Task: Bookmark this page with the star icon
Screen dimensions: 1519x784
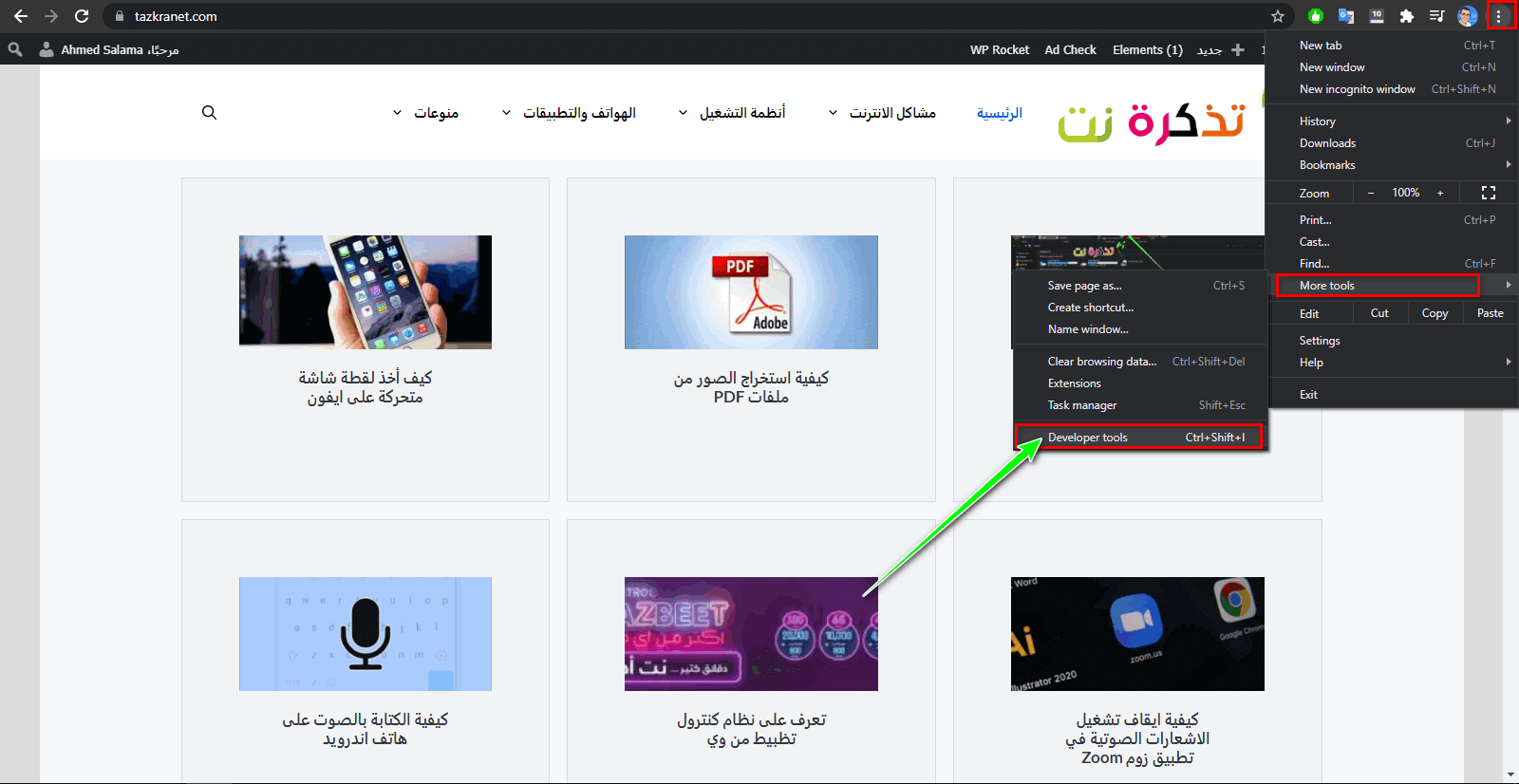Action: (x=1278, y=16)
